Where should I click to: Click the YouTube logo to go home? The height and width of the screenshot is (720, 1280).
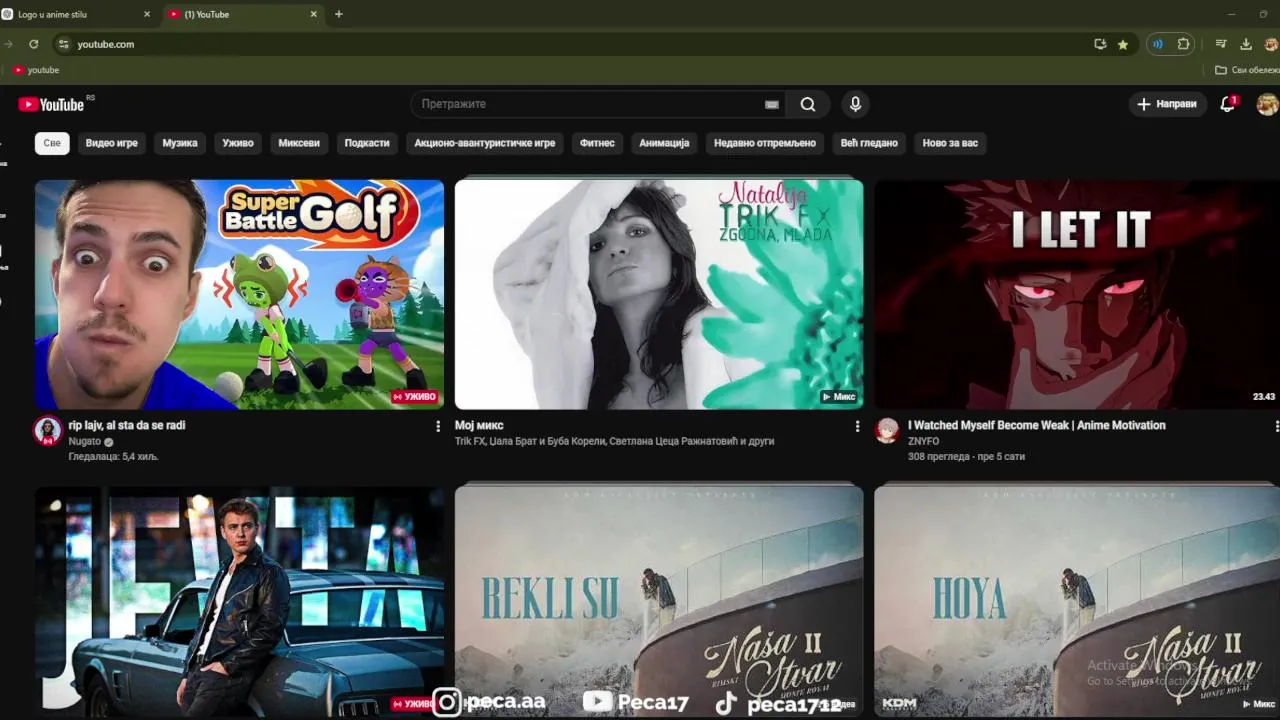click(51, 104)
